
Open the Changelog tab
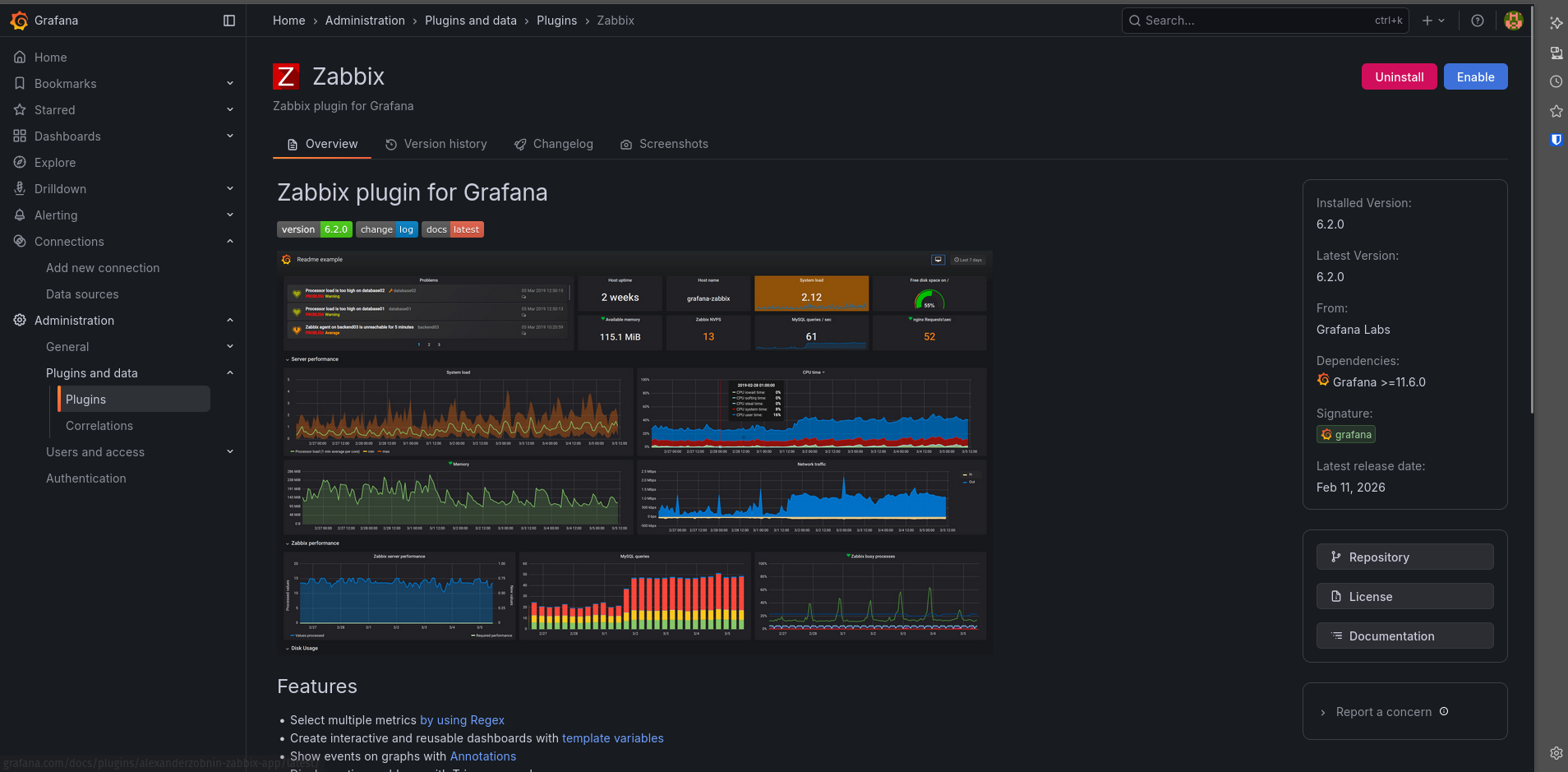pyautogui.click(x=553, y=144)
